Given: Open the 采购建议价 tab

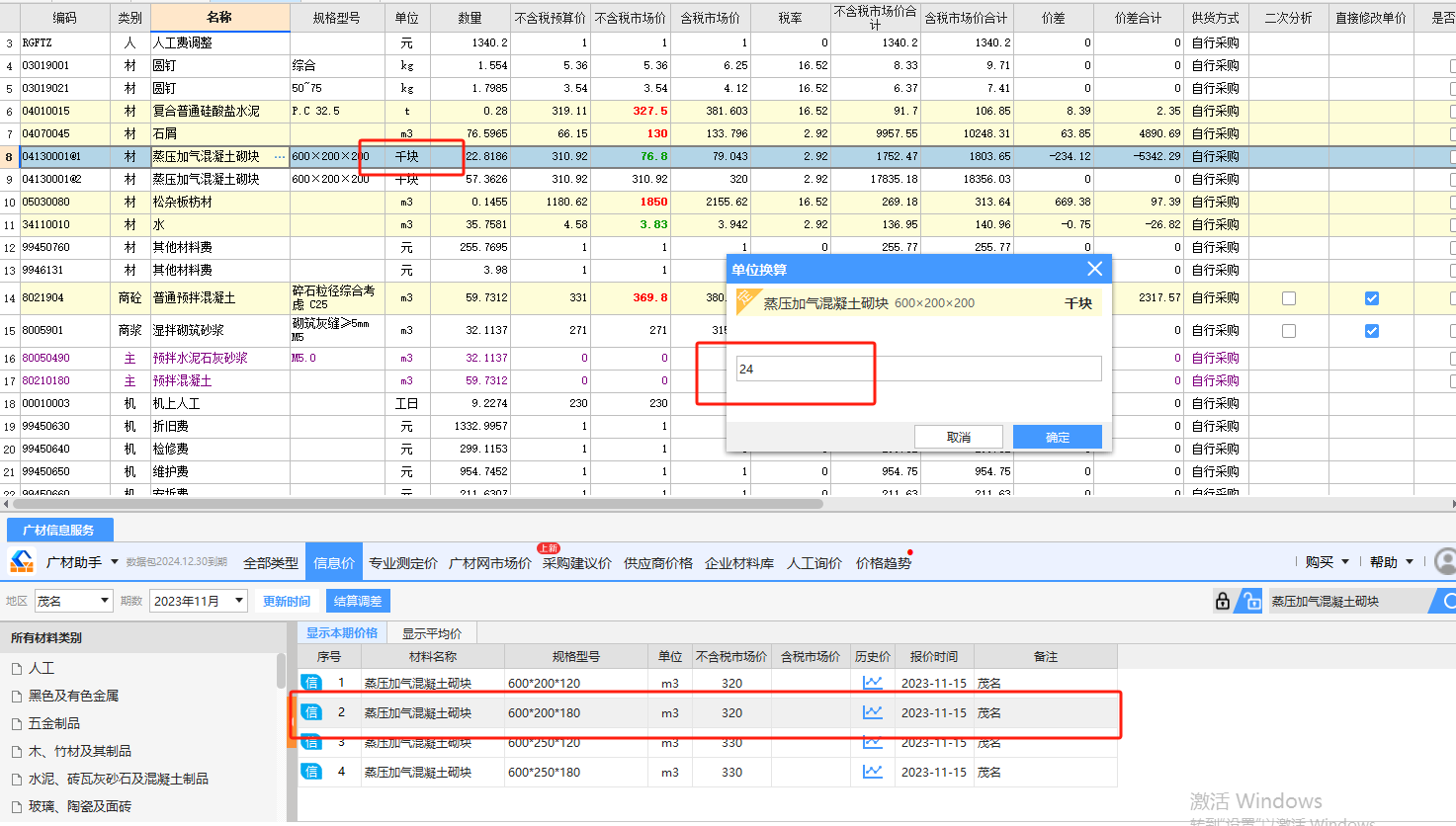Looking at the screenshot, I should [x=577, y=563].
